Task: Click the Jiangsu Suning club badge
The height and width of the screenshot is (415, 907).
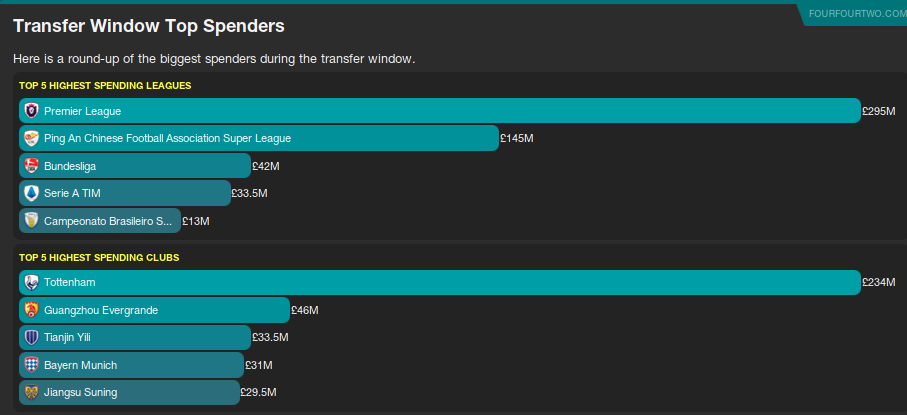Action: click(x=31, y=392)
